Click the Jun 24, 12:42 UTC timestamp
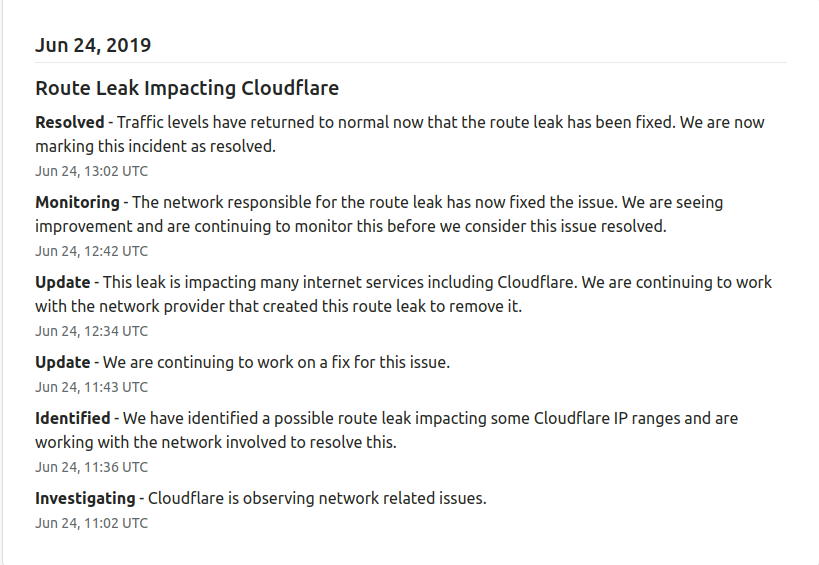Screen dimensions: 819x565 point(91,251)
